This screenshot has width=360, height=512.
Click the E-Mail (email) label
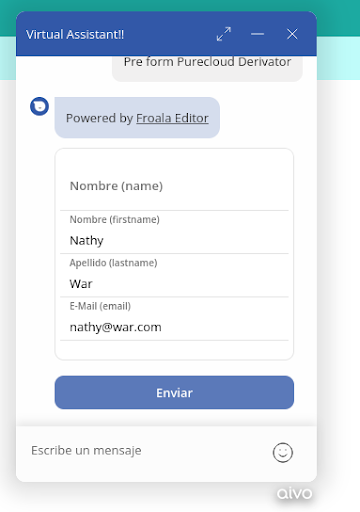tap(100, 306)
